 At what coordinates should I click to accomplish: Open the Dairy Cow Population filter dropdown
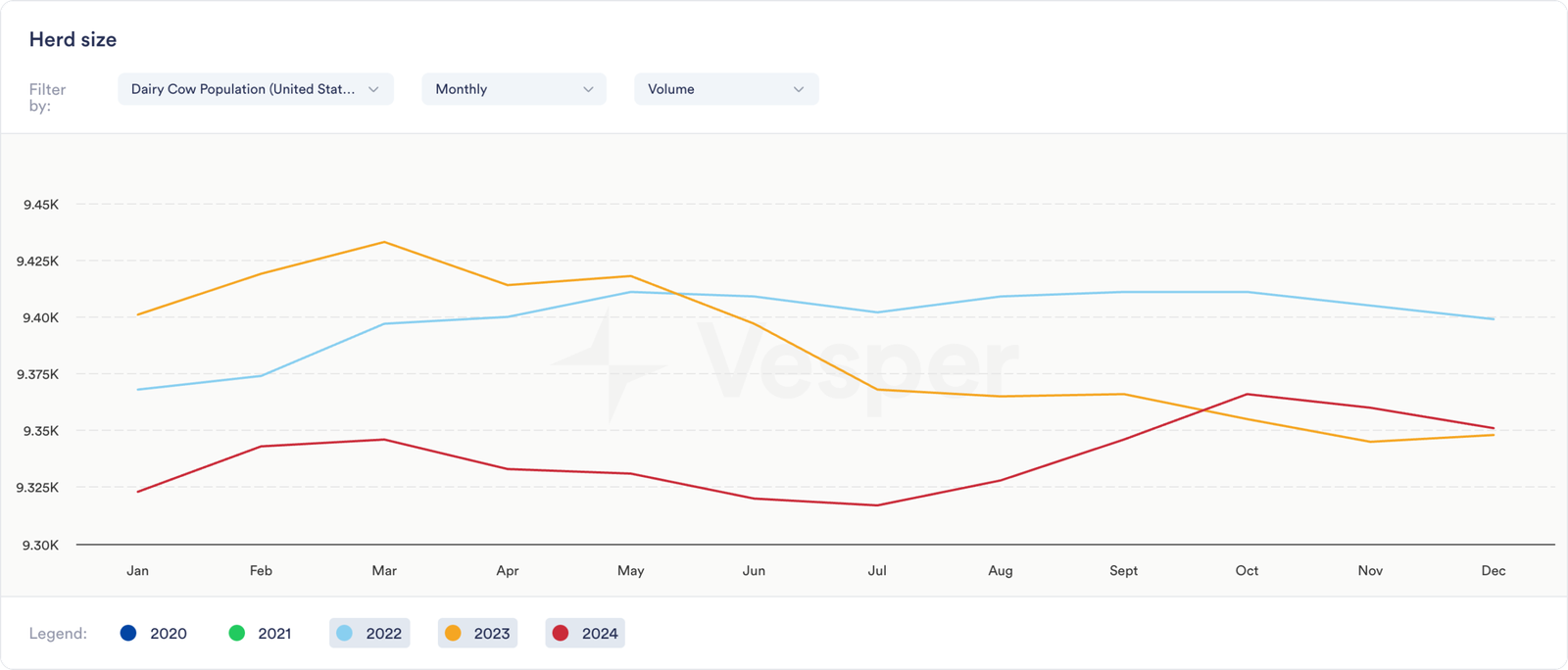(255, 89)
